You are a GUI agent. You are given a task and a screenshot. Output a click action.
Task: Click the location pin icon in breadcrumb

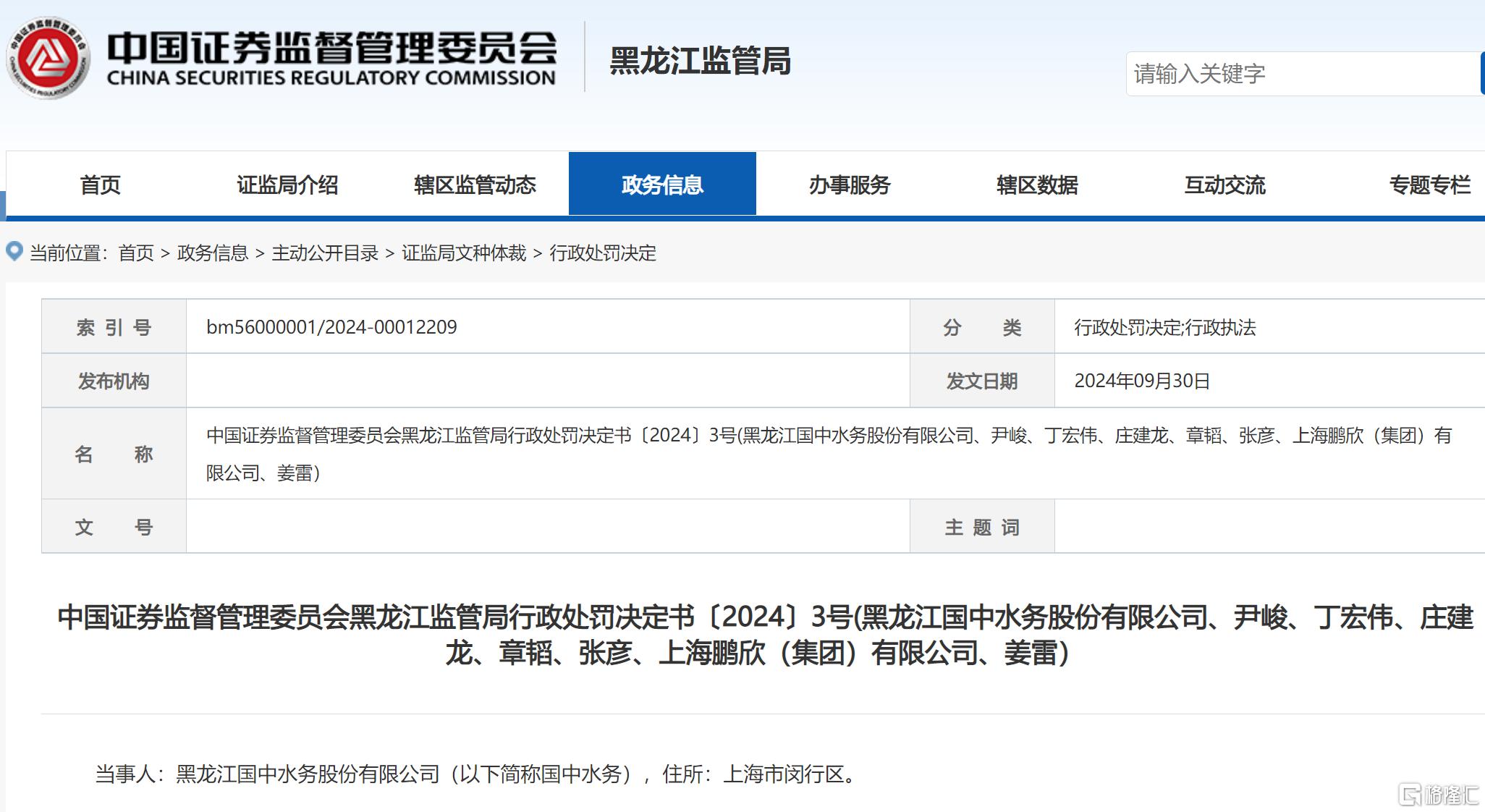click(x=14, y=252)
